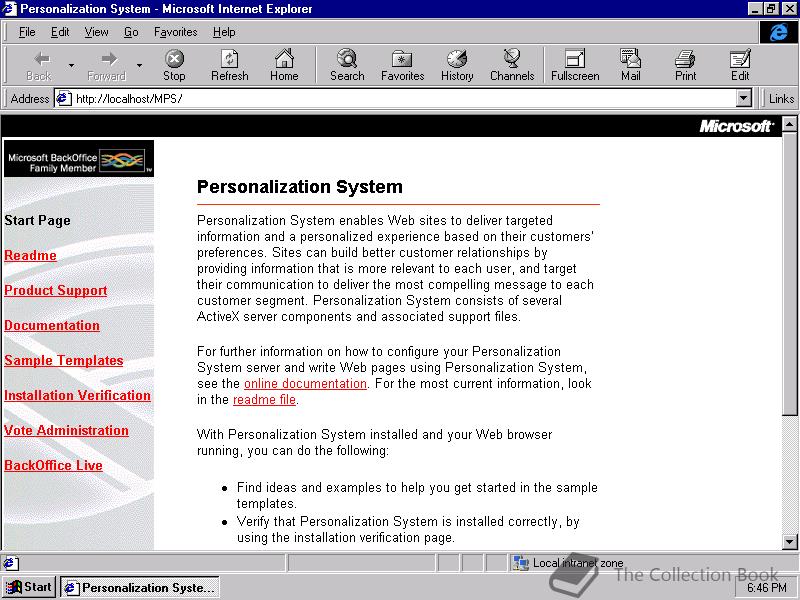Open the Edit menu

tap(60, 32)
